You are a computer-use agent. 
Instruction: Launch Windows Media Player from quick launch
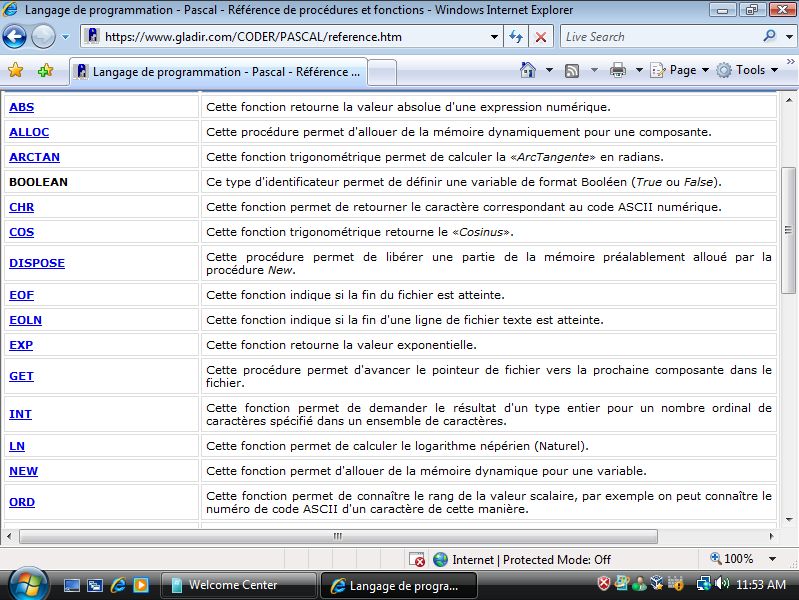point(141,585)
